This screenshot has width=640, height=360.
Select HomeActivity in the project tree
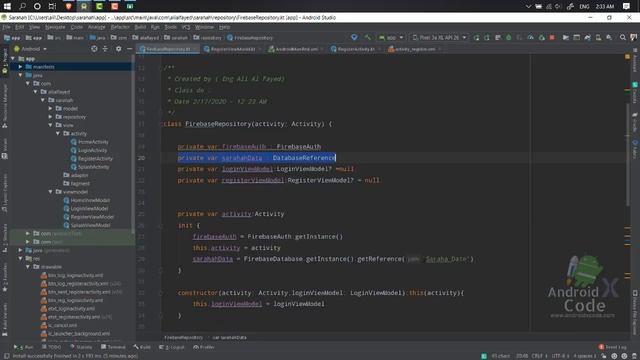point(90,142)
